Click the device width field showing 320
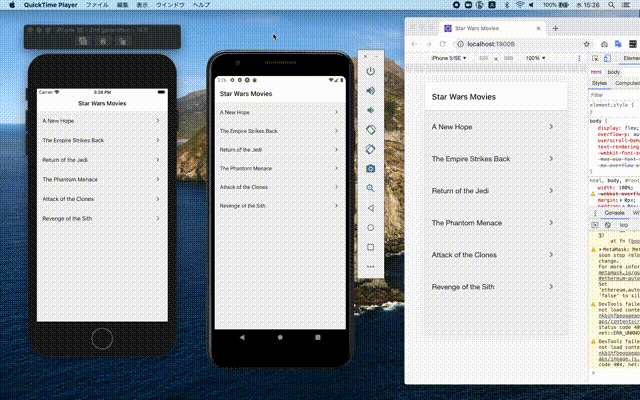 483,58
